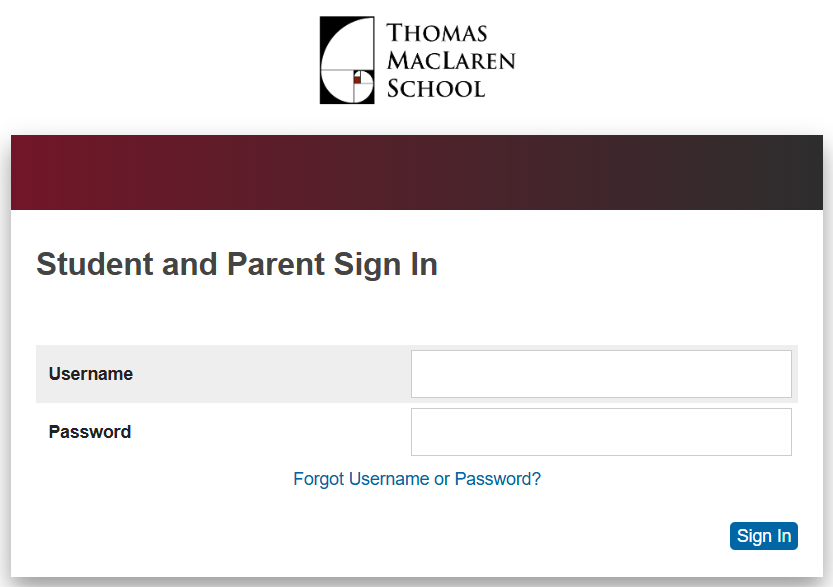Screen dimensions: 833x587
Task: Select the Student and Parent Sign In heading
Action: coord(236,264)
